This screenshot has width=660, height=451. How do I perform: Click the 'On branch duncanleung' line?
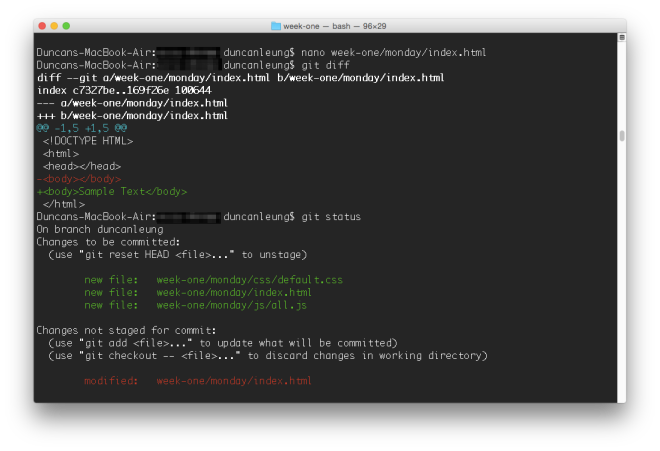tap(100, 230)
